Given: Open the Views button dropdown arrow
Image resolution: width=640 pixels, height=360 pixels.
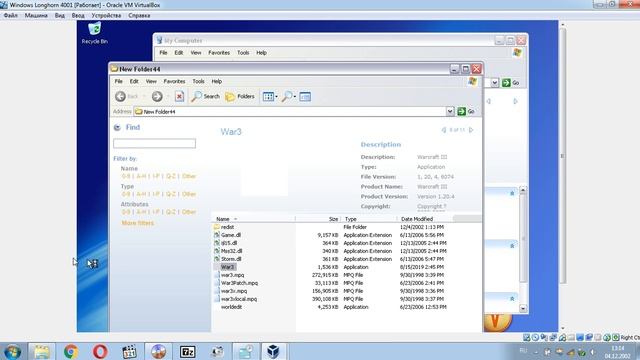Looking at the screenshot, I should 276,97.
